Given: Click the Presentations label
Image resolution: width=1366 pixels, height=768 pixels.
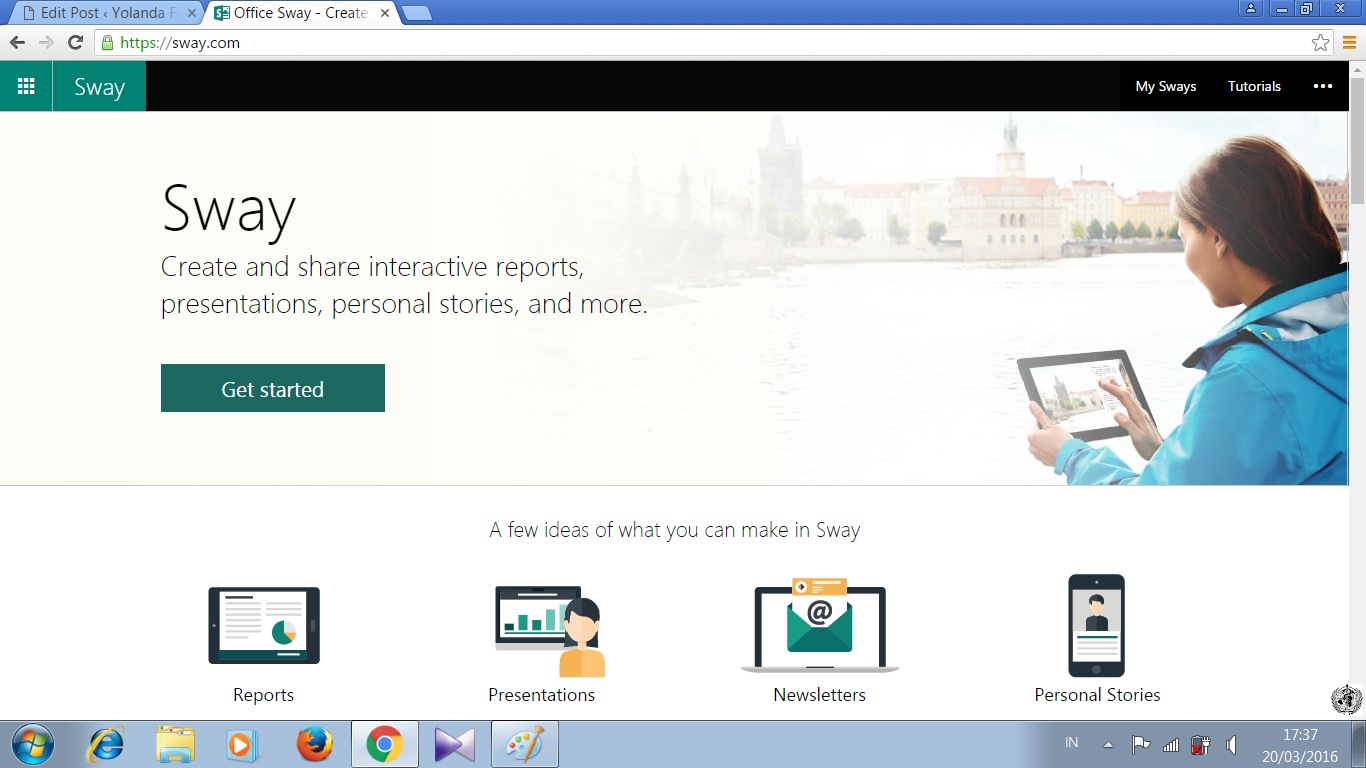Looking at the screenshot, I should pos(541,695).
